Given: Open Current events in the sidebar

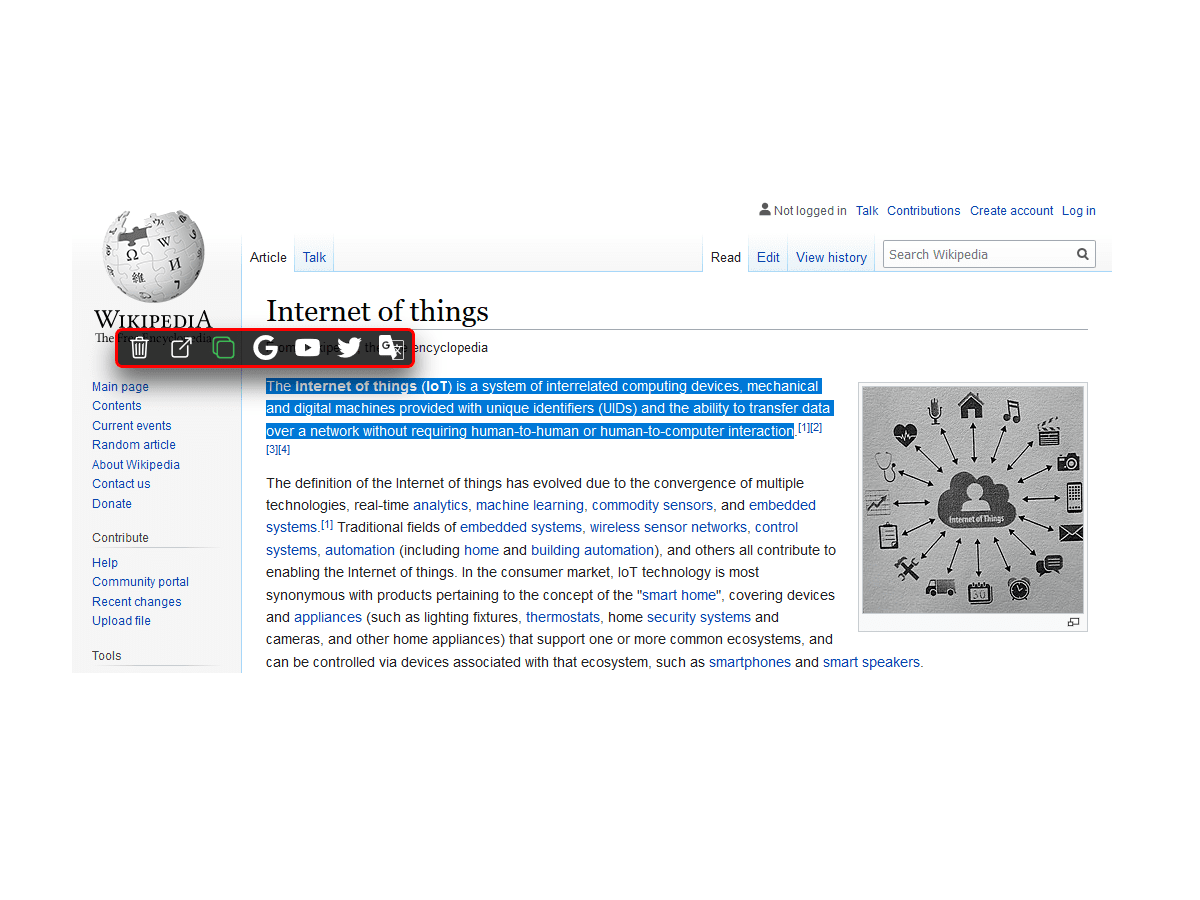Looking at the screenshot, I should [132, 426].
